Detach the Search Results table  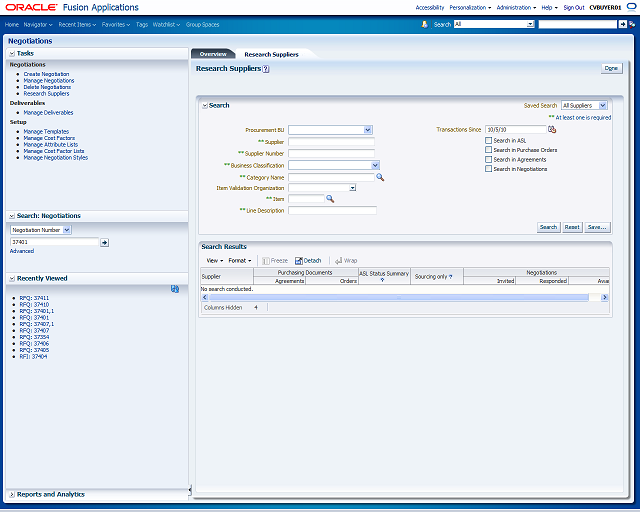tap(308, 260)
